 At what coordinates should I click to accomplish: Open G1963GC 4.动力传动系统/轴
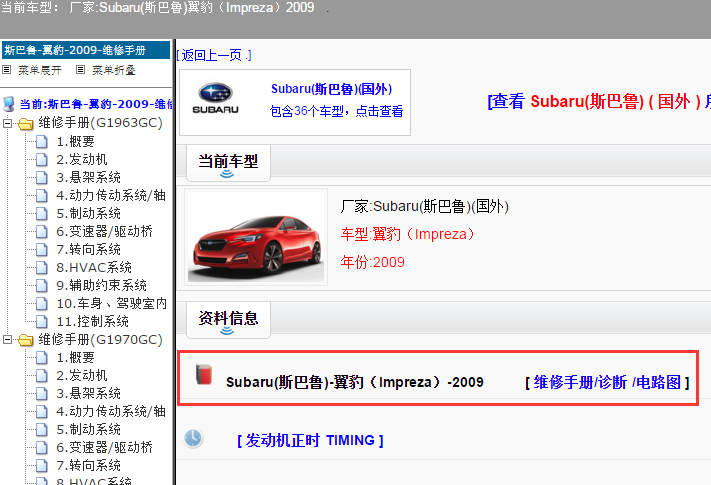coord(111,195)
